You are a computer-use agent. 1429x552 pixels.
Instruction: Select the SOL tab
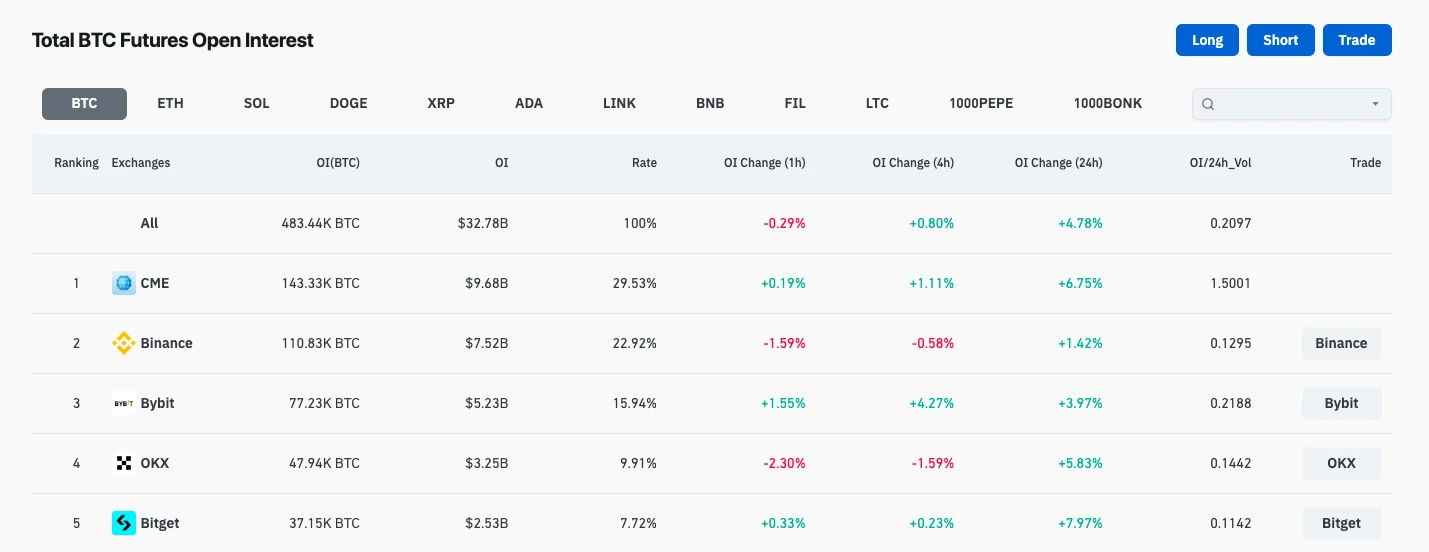[x=256, y=103]
